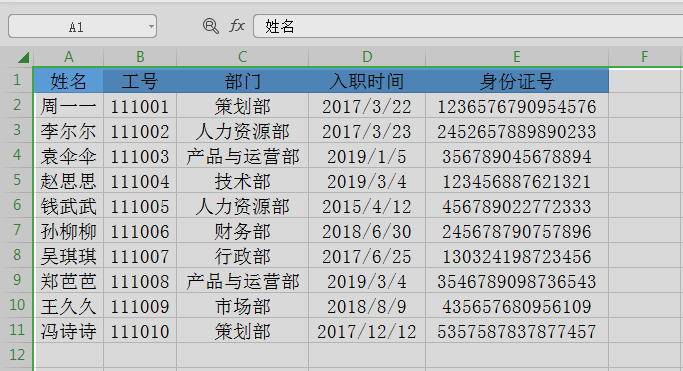This screenshot has width=683, height=371.
Task: Expand the Name Box dropdown arrow
Action: (151, 27)
